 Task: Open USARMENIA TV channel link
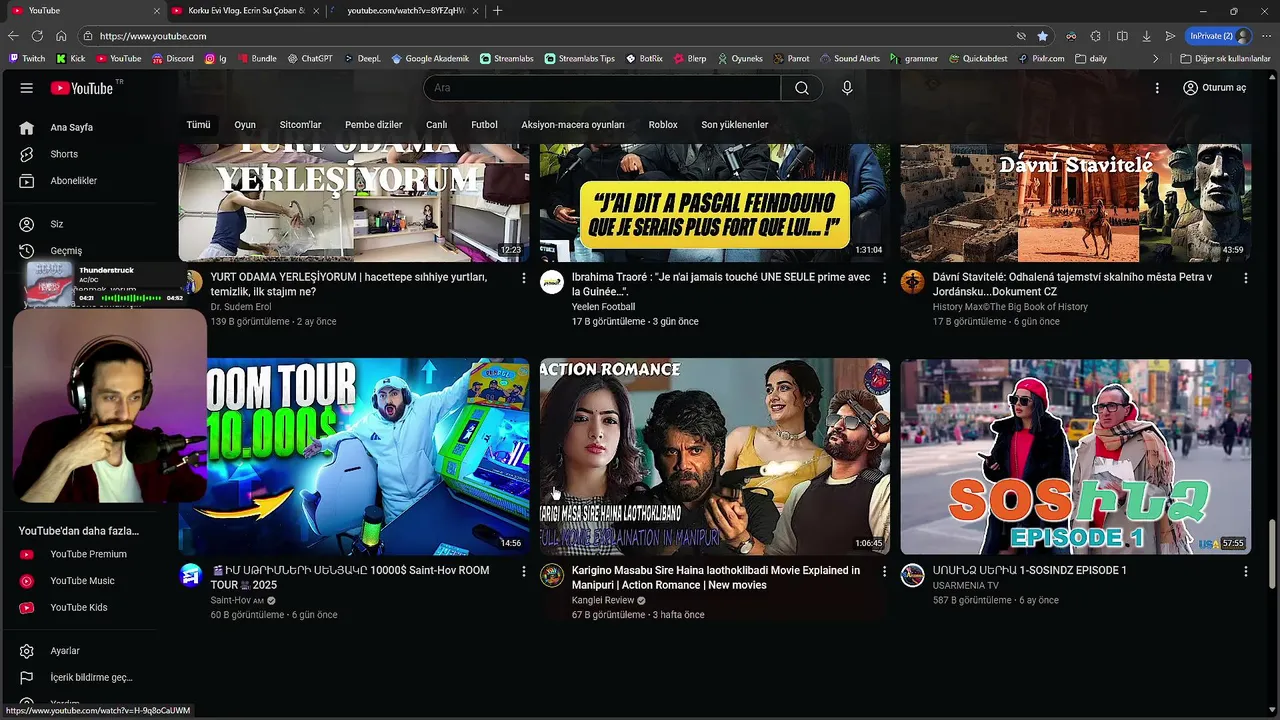[x=965, y=585]
